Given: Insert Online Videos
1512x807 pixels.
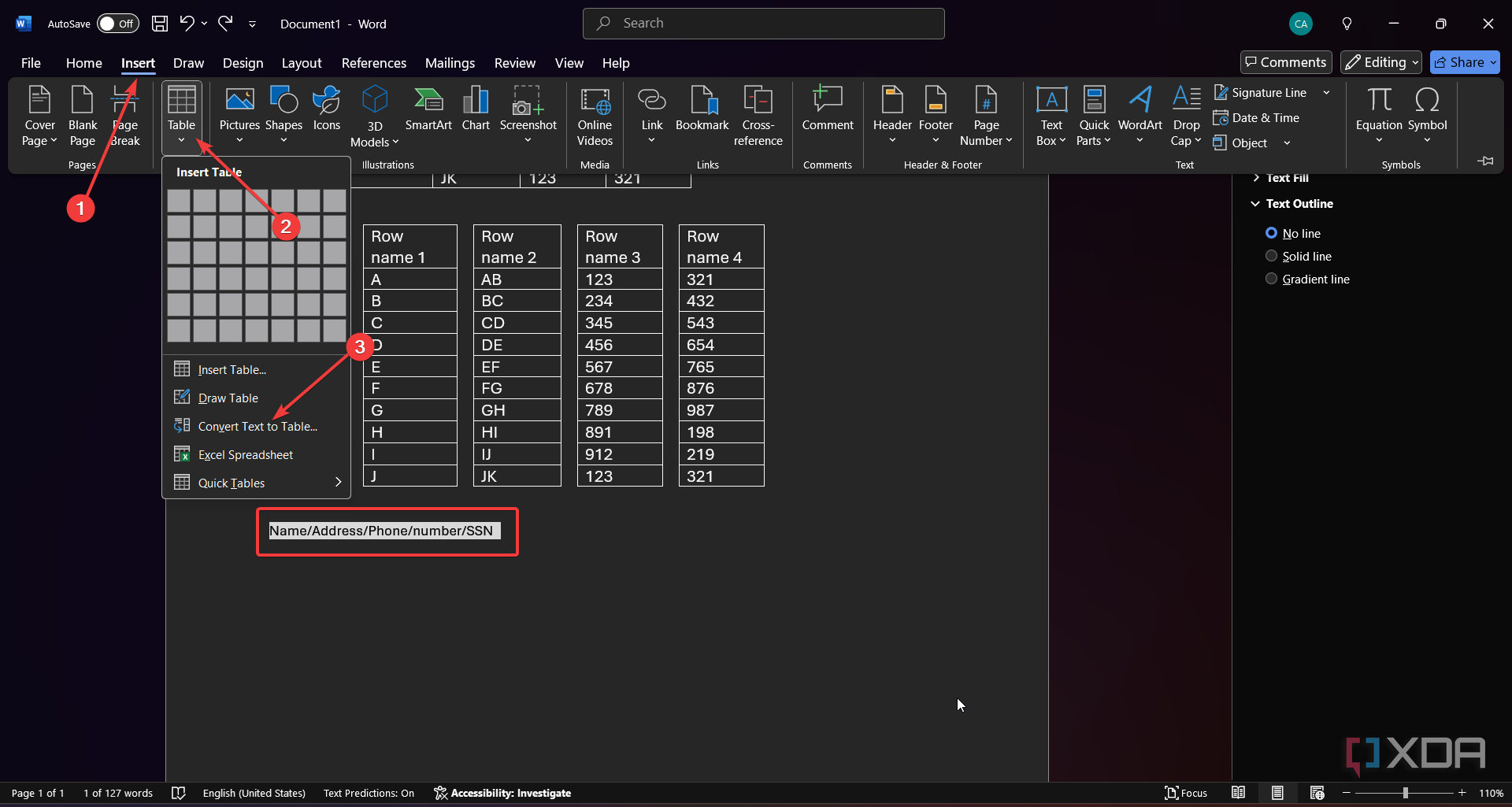Looking at the screenshot, I should [x=595, y=117].
